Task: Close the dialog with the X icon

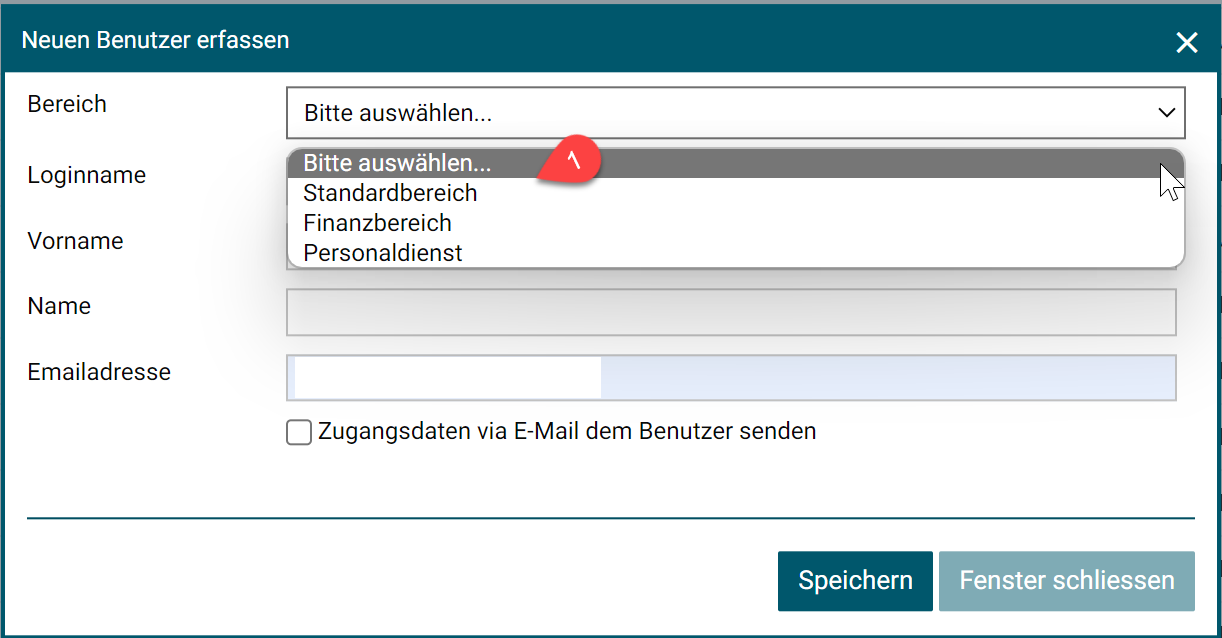Action: pos(1187,42)
